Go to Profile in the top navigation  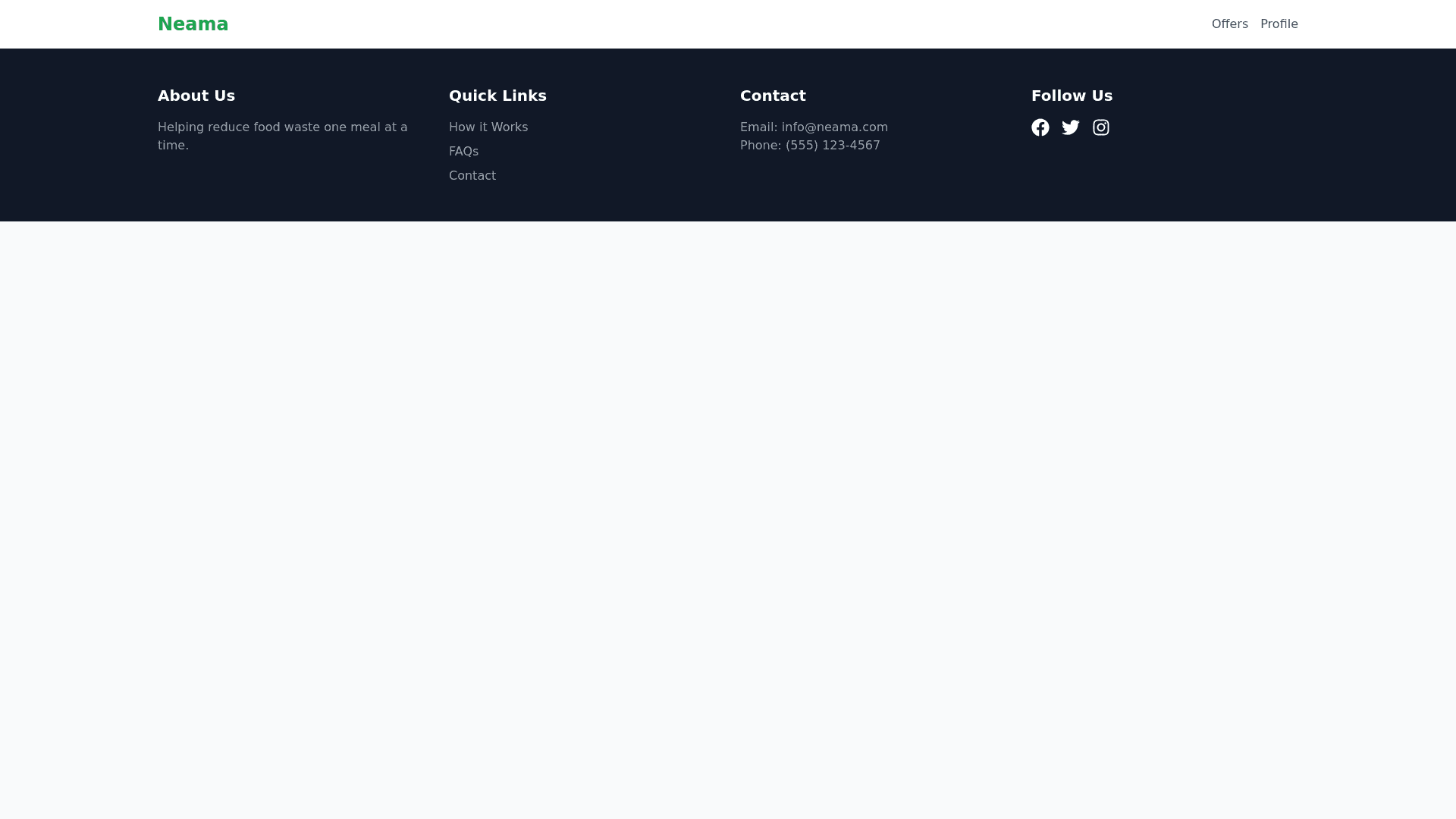[x=1279, y=24]
